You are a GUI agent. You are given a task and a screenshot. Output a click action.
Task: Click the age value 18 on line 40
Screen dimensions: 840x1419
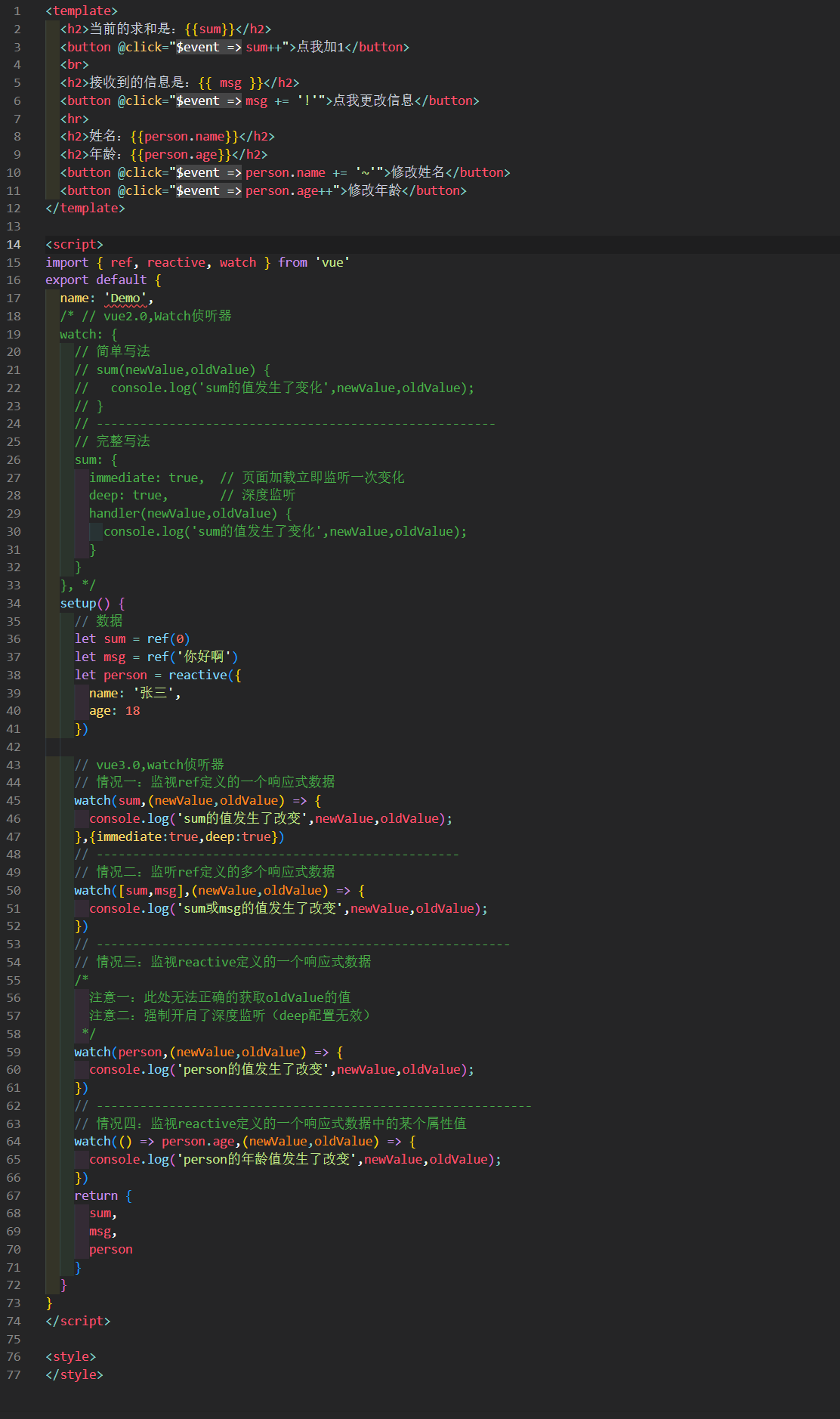(132, 710)
